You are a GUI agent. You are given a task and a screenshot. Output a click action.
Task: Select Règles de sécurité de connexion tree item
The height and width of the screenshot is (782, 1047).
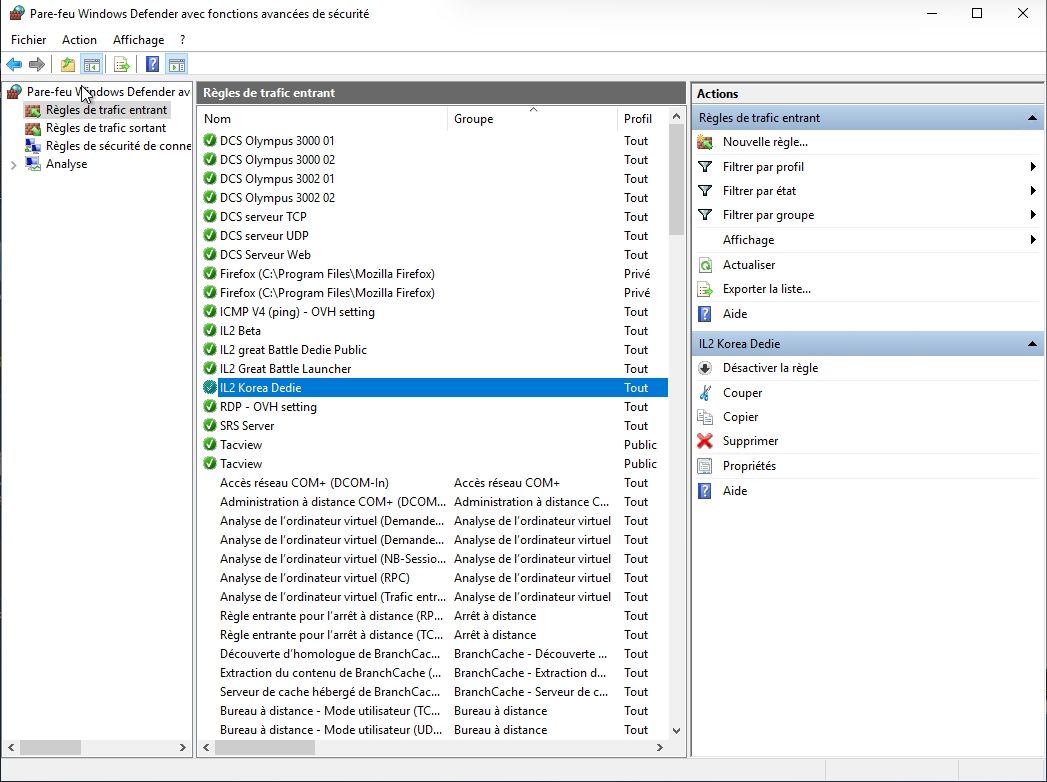click(x=118, y=146)
